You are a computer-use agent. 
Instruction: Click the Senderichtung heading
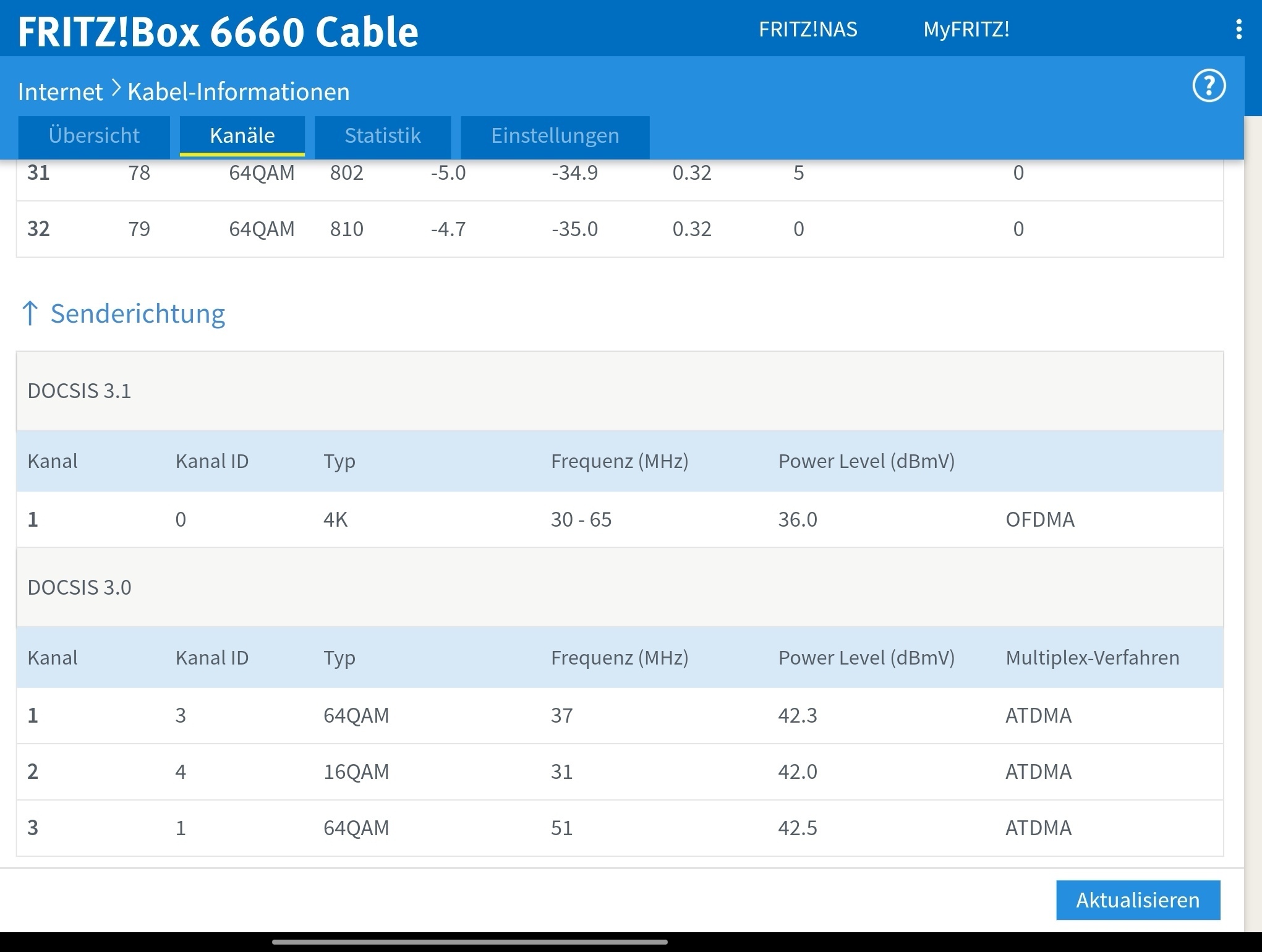138,313
